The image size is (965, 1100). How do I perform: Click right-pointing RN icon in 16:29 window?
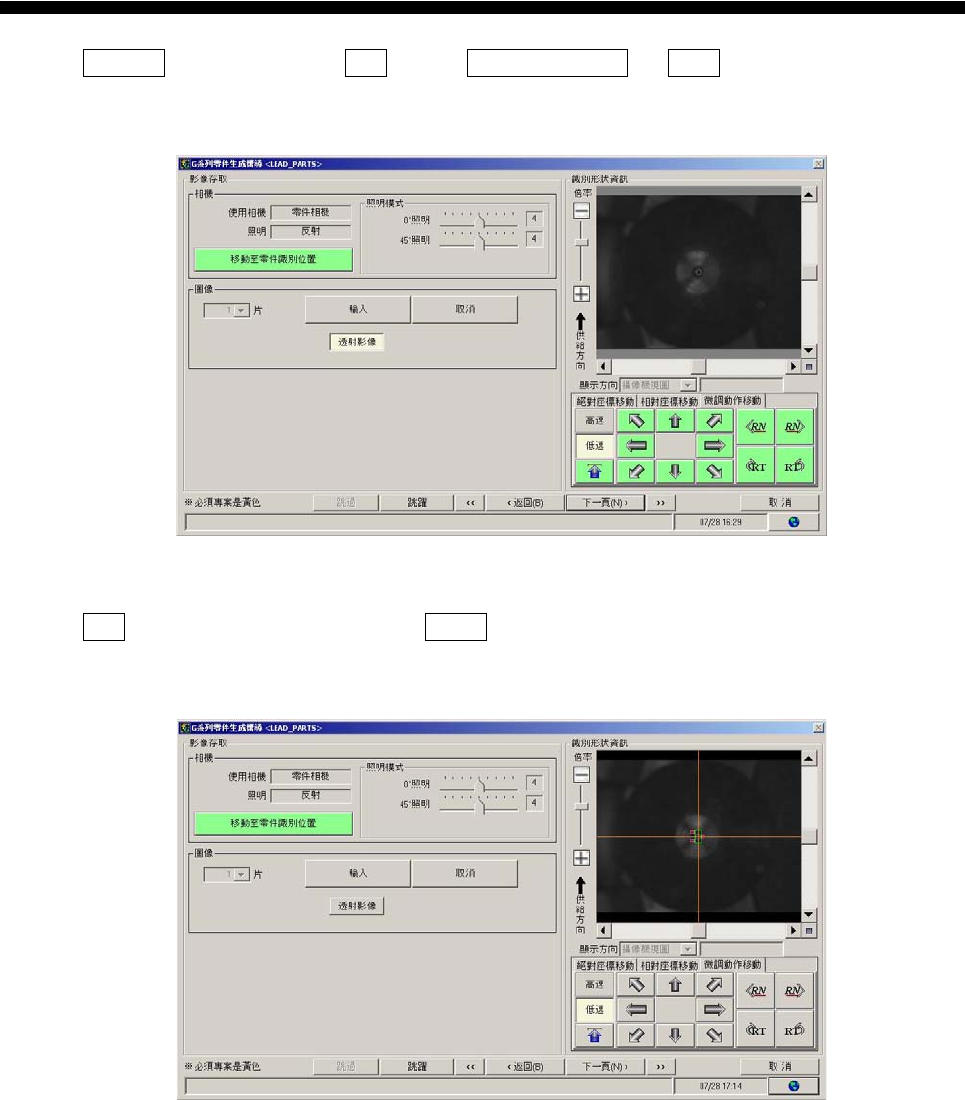click(x=795, y=427)
